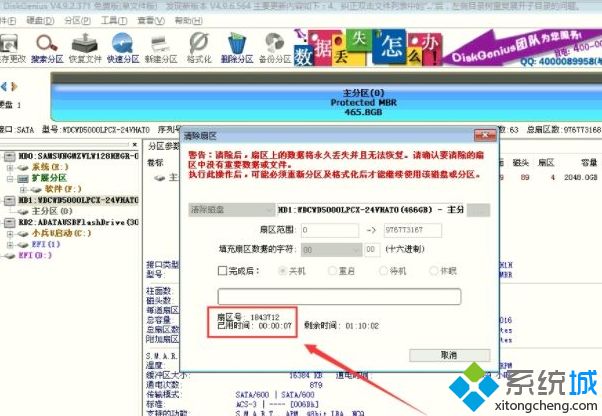Click the drive icon beside EFI(D:)
This screenshot has width=602, height=416.
coord(9,256)
